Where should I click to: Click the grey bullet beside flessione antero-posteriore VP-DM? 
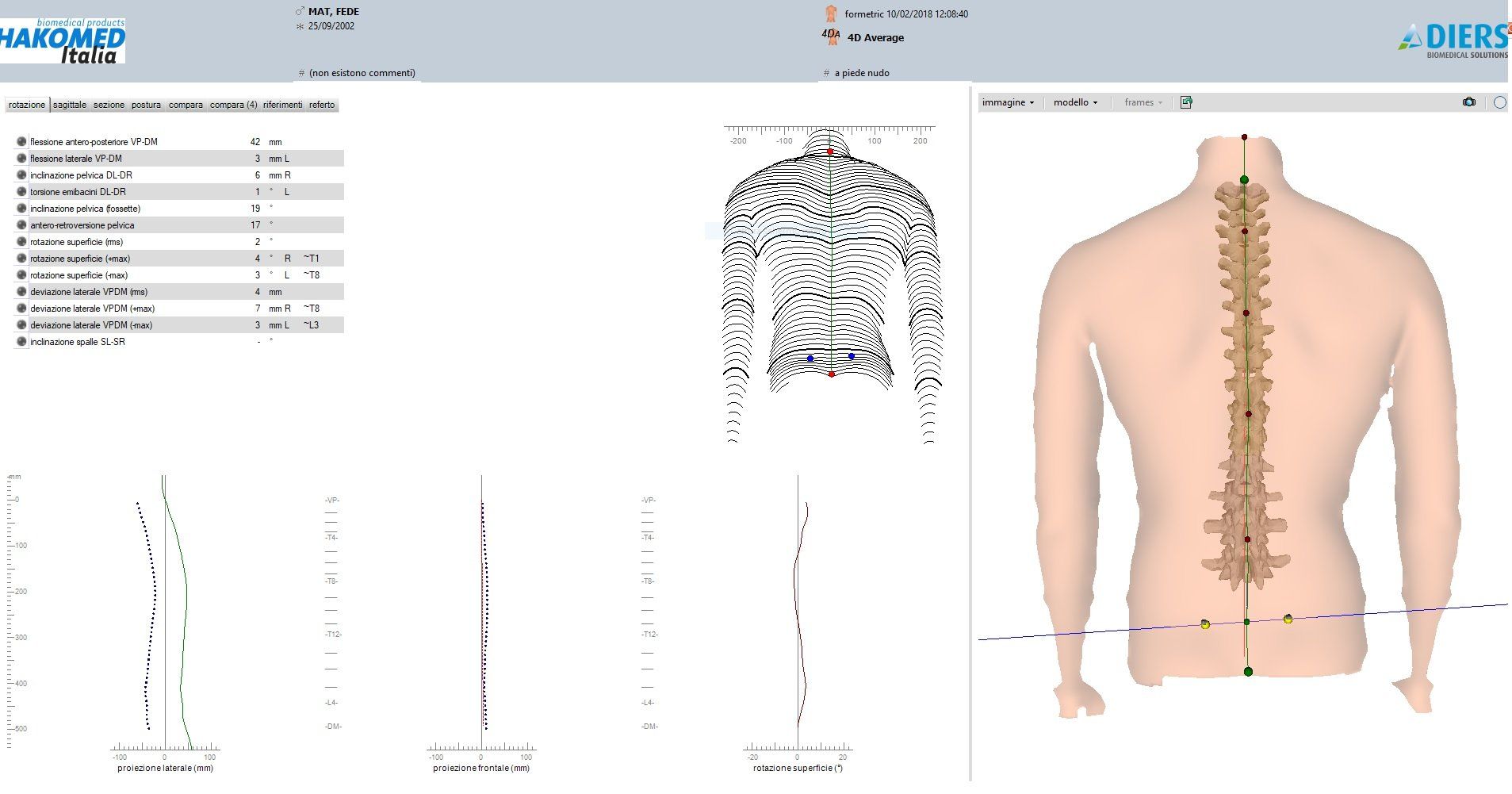click(x=21, y=141)
